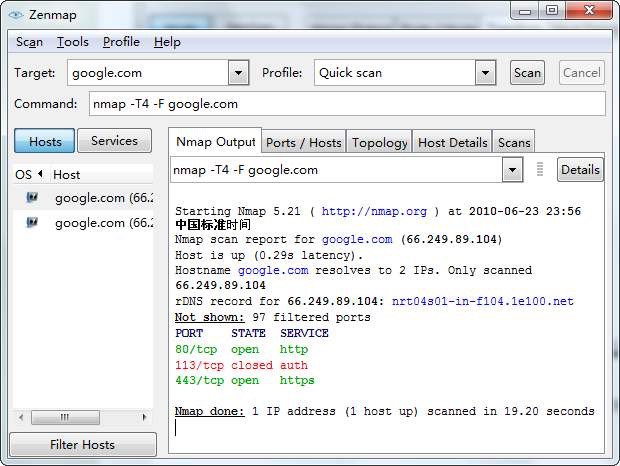Viewport: 620px width, 466px height.
Task: Click 'Host is up (0.29s latency).' text
Action: pos(269,255)
